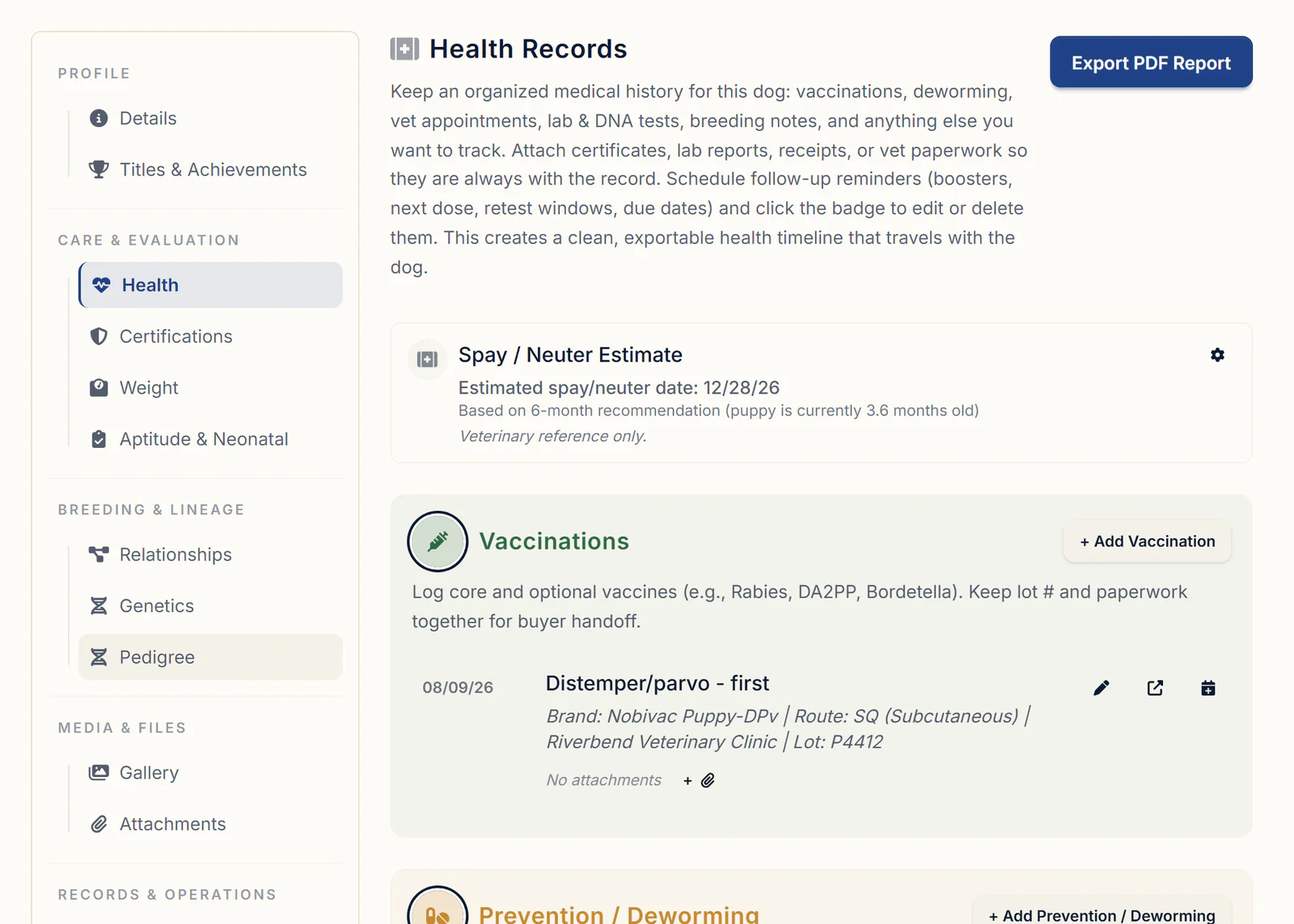Edit the Distemper/parvo vaccination with pencil icon
The image size is (1294, 924).
pos(1101,688)
